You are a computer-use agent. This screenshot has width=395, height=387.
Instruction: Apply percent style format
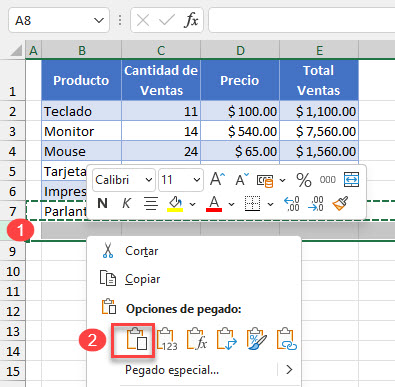(304, 180)
